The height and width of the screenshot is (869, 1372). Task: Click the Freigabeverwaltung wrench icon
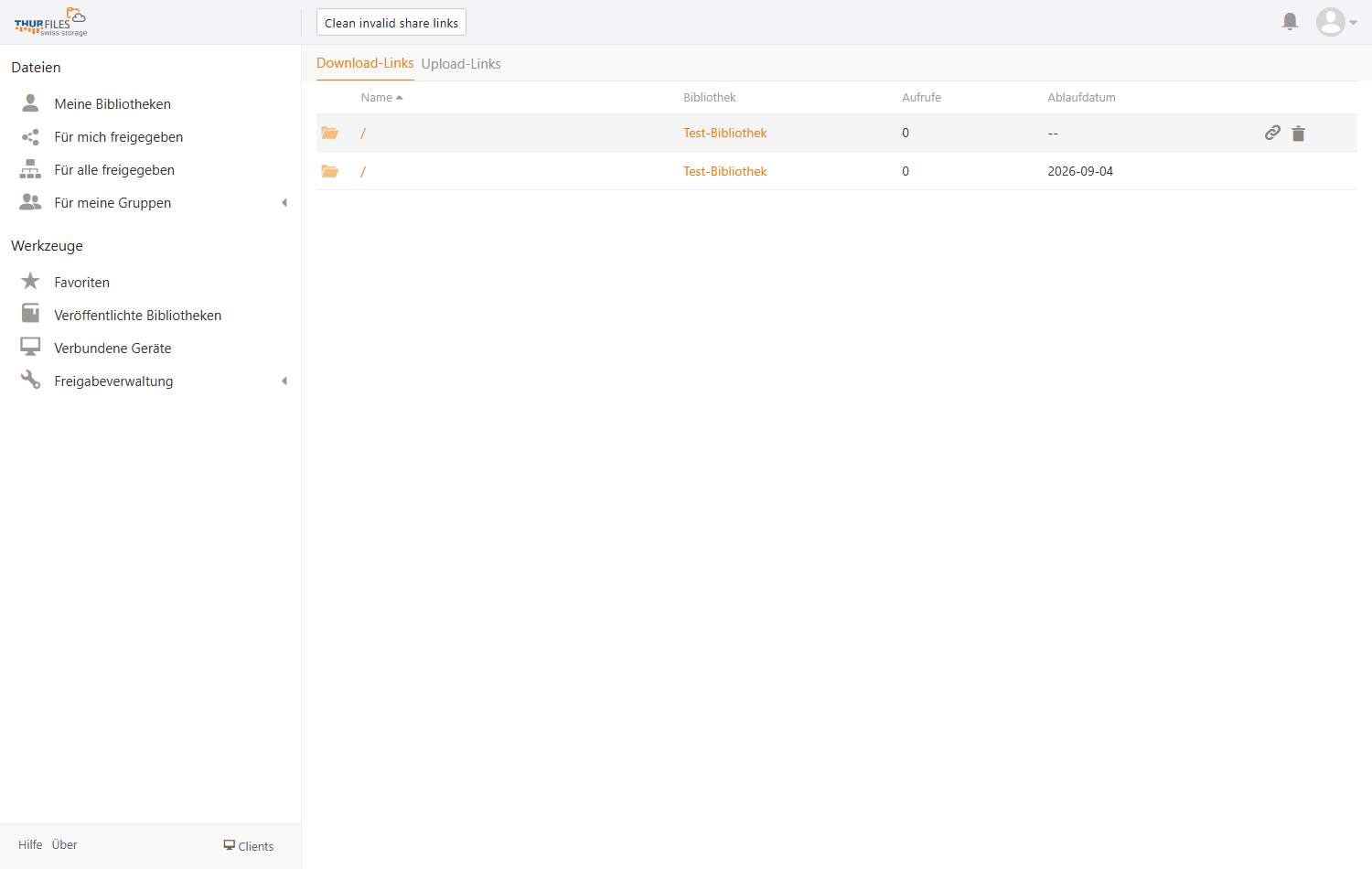(30, 380)
